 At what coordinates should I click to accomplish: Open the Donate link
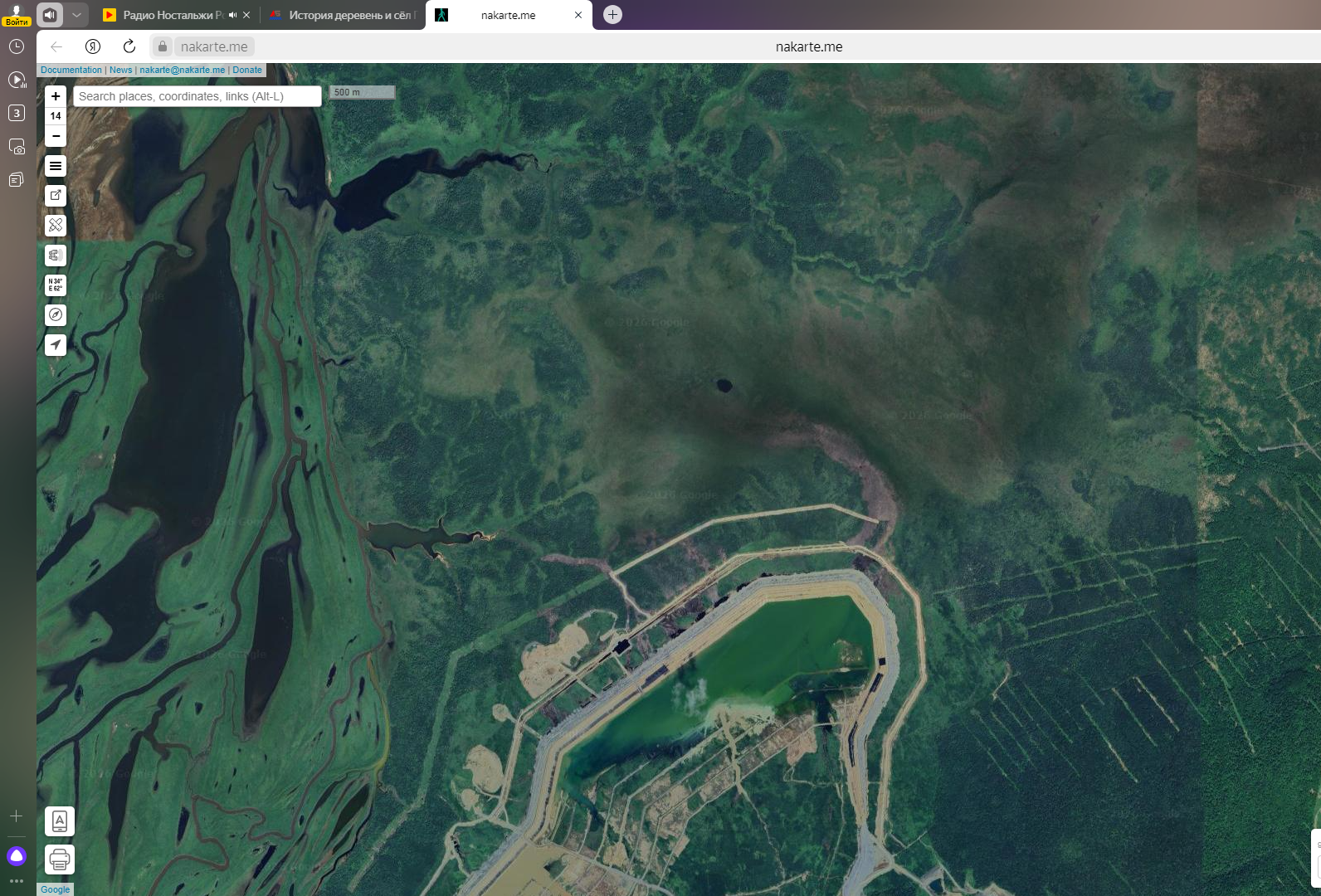(247, 71)
